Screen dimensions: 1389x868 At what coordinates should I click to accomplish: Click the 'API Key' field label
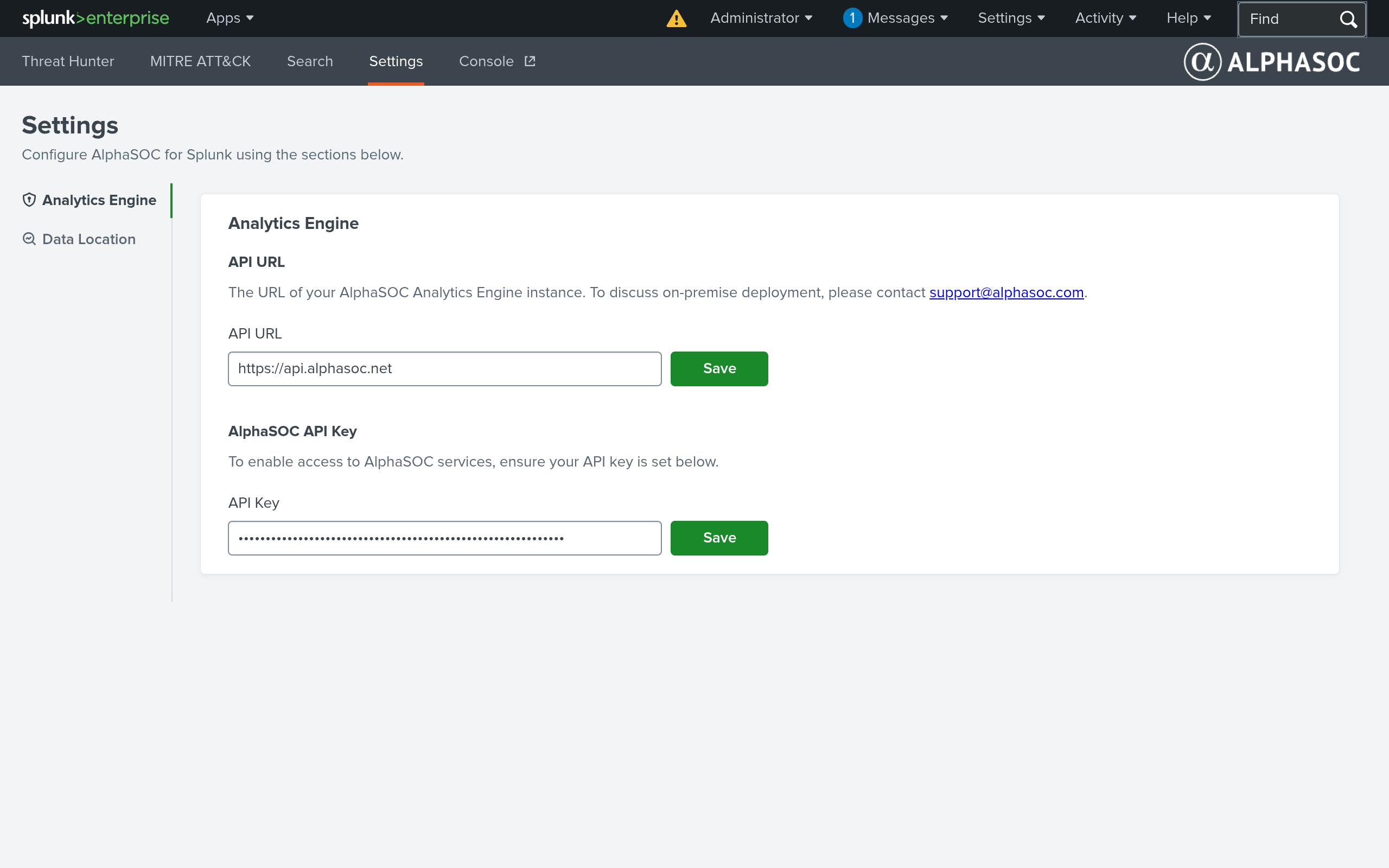(254, 503)
